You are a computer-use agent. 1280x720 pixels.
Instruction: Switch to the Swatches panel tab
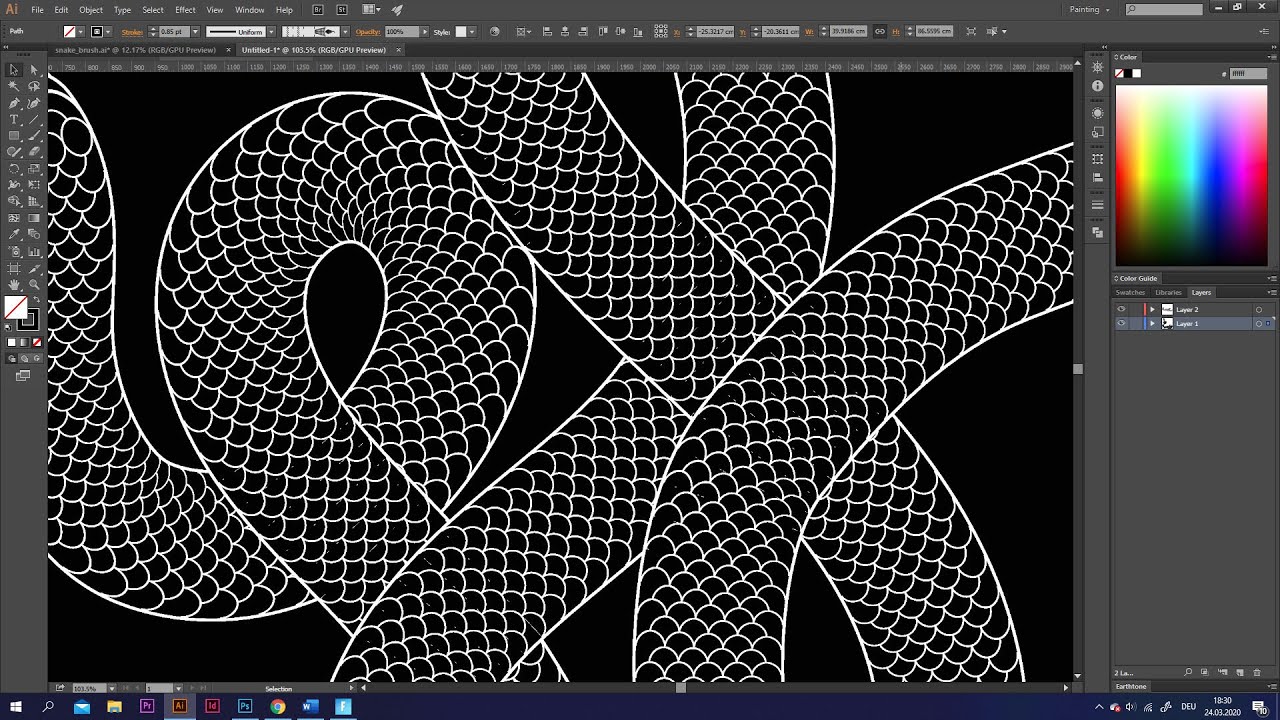(x=1130, y=293)
